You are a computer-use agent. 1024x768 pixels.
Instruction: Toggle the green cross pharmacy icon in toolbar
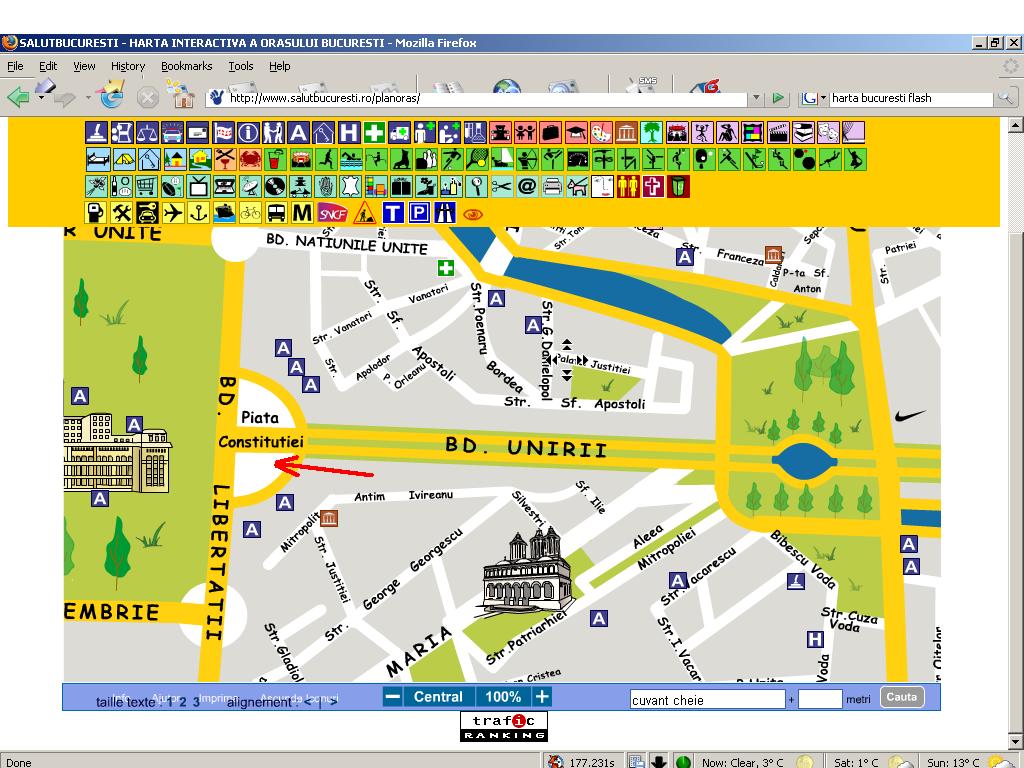coord(374,133)
